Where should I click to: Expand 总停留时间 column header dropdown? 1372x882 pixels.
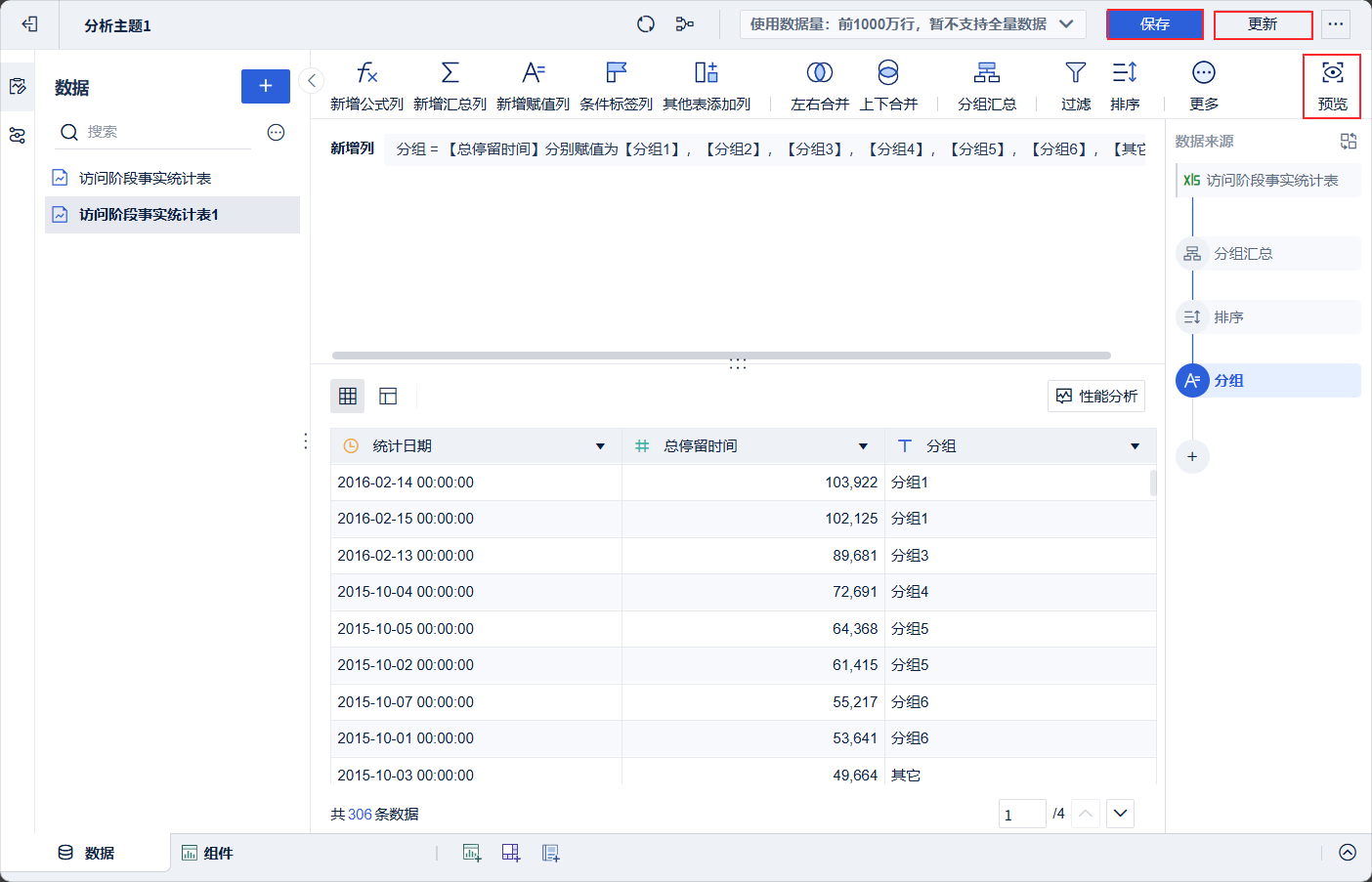(863, 446)
